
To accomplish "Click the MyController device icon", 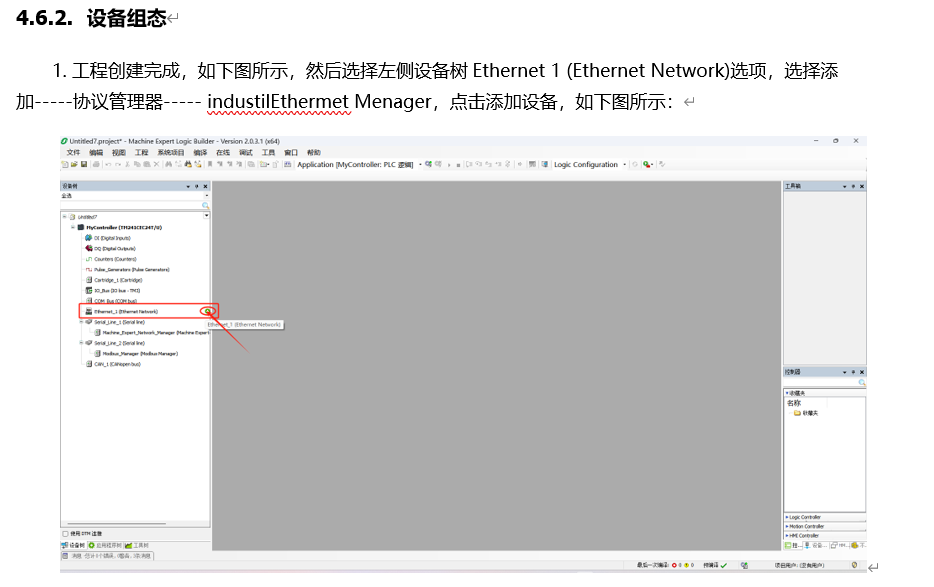I will pos(81,227).
